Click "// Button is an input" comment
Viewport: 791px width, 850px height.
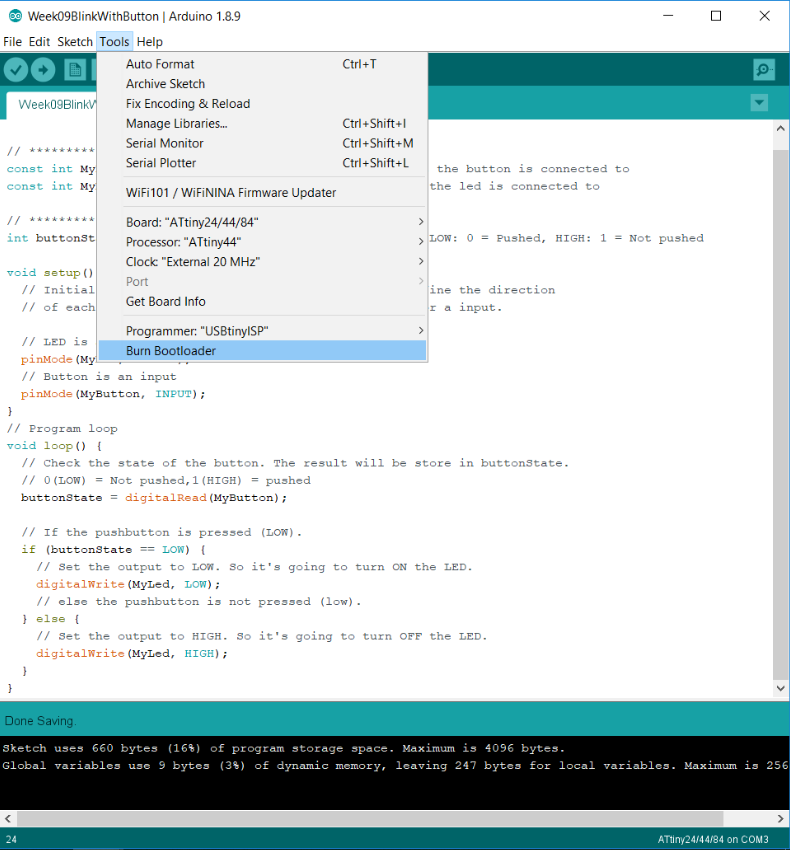click(99, 376)
